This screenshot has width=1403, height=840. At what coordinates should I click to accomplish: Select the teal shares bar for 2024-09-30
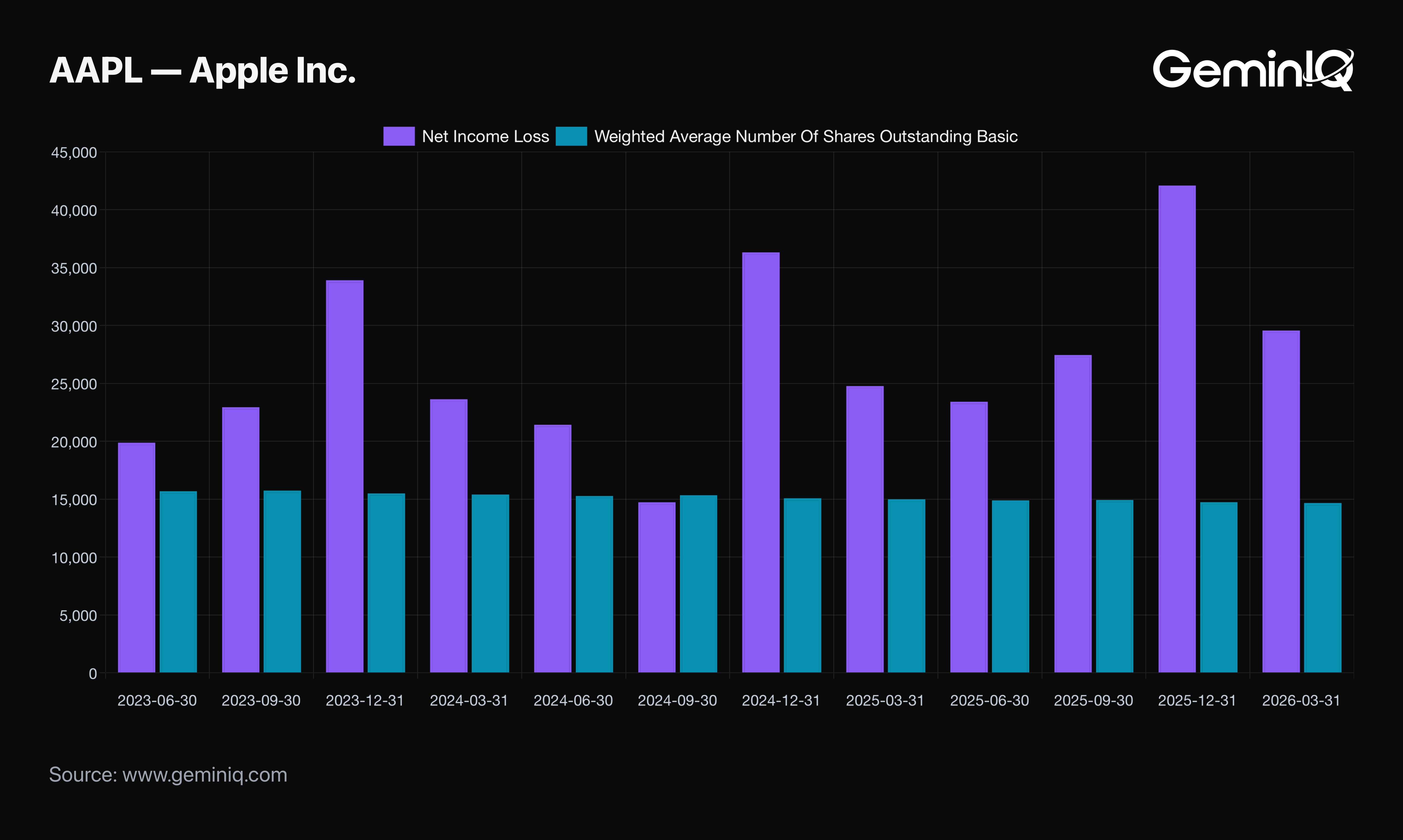click(x=699, y=584)
